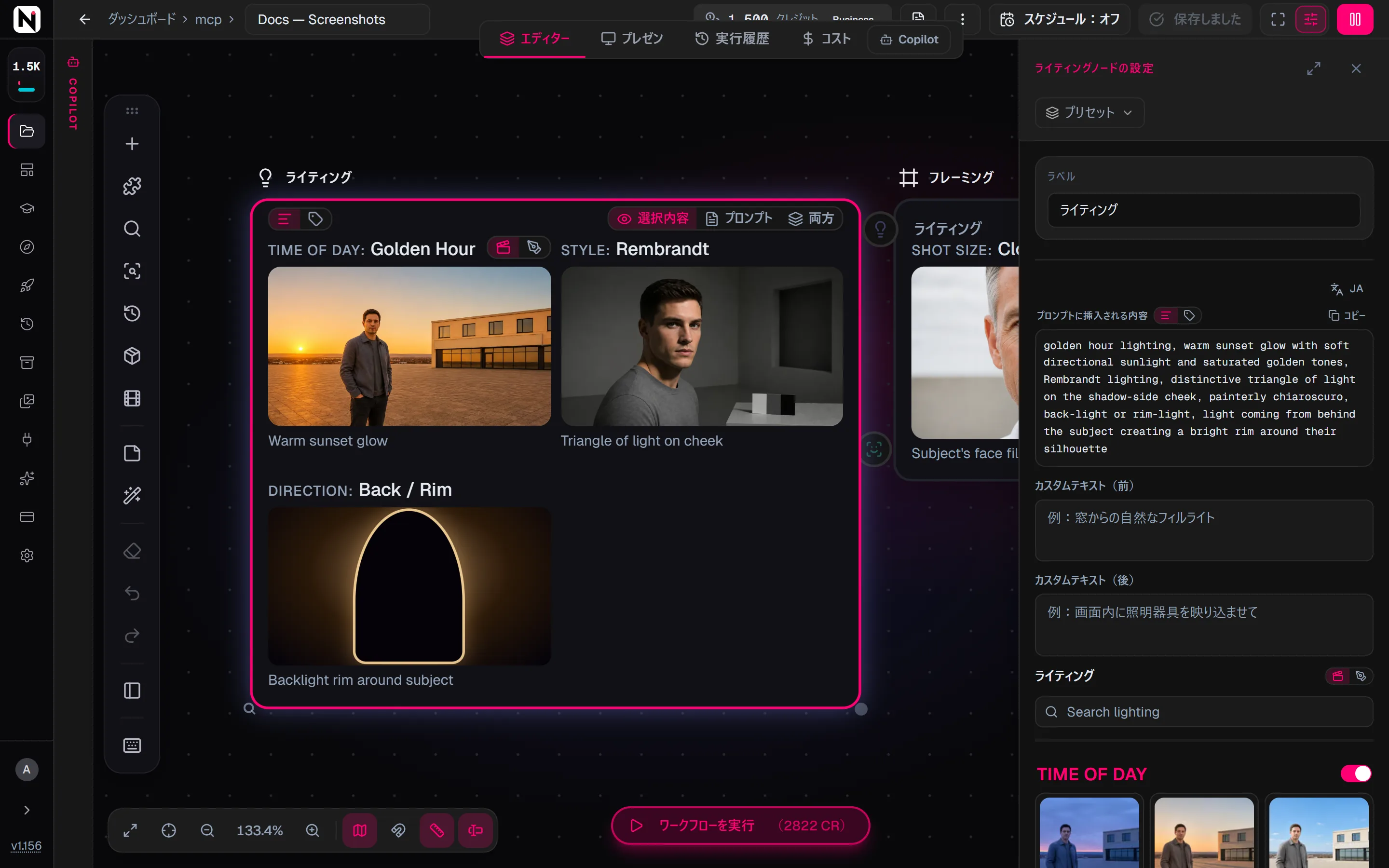Screen dimensions: 1389x868
Task: Open the magnifier search tool in canvas toolbar
Action: (x=132, y=229)
